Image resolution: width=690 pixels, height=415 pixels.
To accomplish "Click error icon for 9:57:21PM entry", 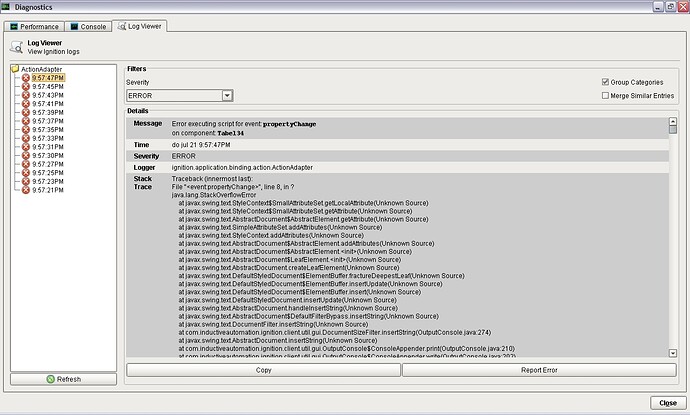I will pyautogui.click(x=26, y=190).
